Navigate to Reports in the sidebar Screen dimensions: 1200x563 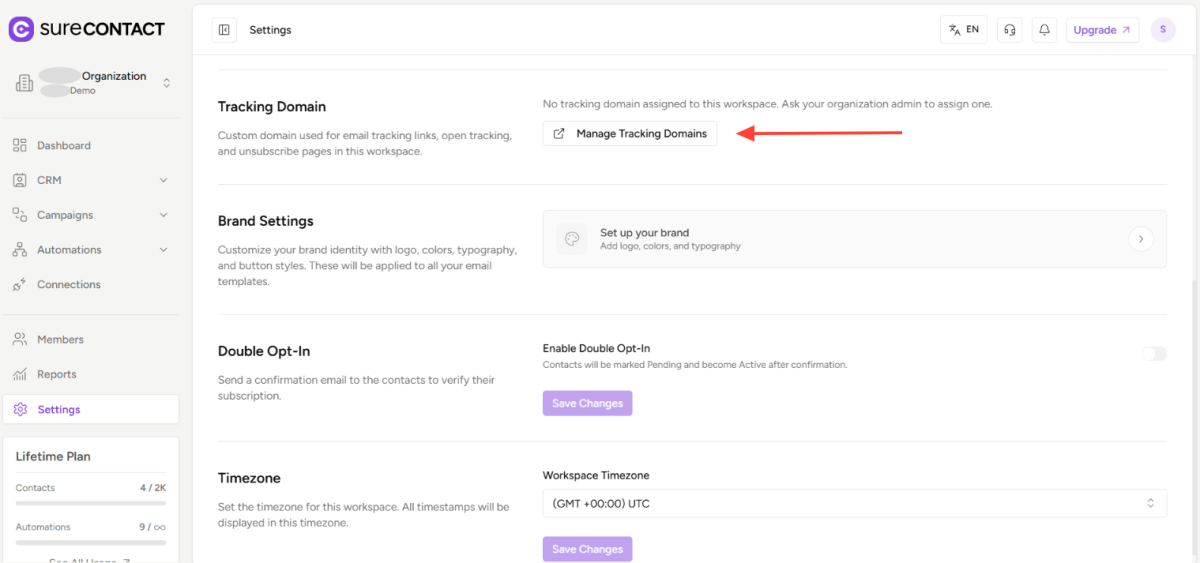click(56, 375)
